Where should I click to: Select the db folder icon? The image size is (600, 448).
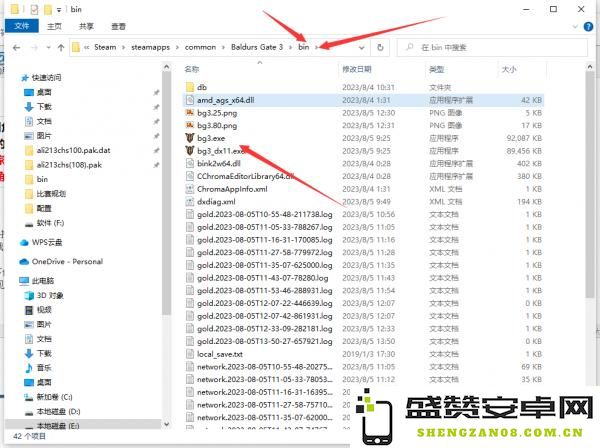tap(190, 87)
